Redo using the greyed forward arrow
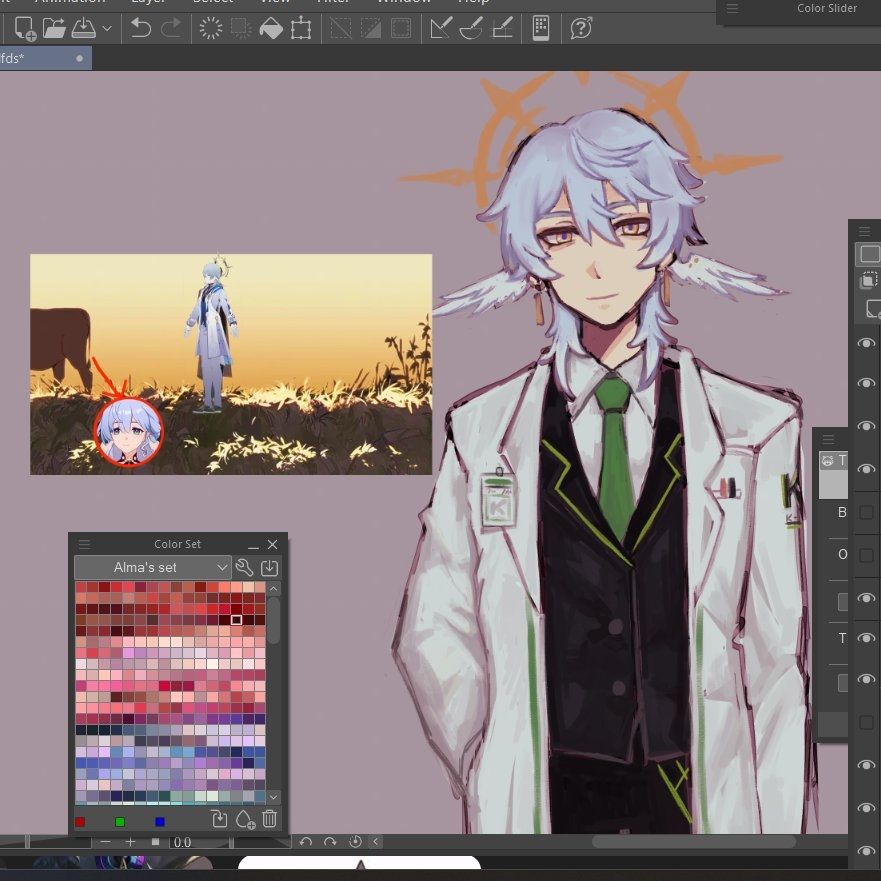Screen dimensions: 881x881 pyautogui.click(x=171, y=28)
